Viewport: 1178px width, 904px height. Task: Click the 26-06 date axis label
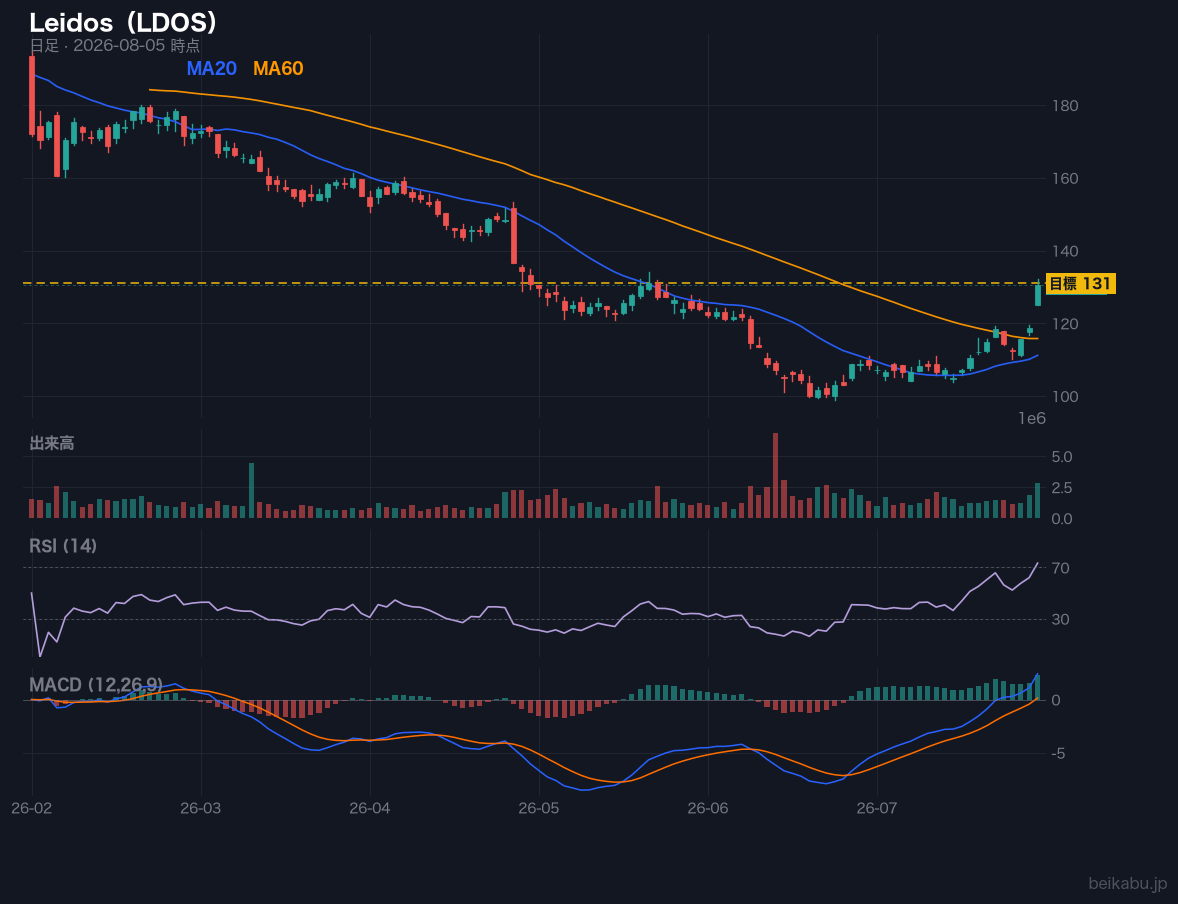click(x=708, y=809)
